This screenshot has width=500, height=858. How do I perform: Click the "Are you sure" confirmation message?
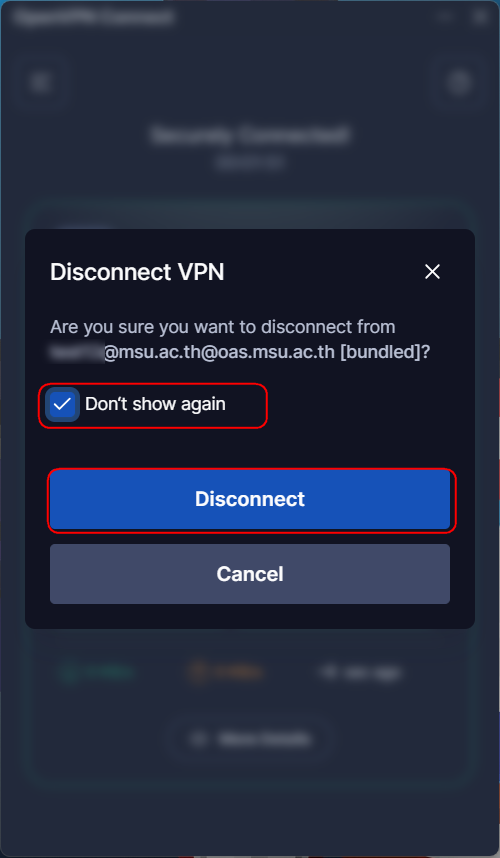tap(240, 339)
